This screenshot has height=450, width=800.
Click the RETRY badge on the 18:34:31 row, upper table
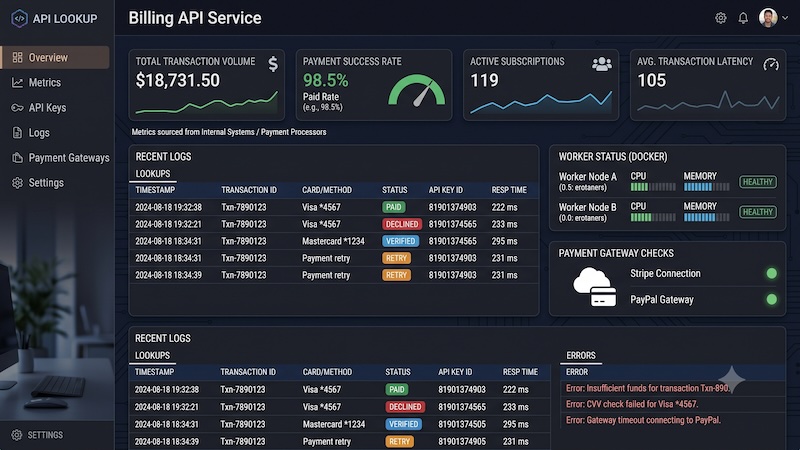coord(396,258)
